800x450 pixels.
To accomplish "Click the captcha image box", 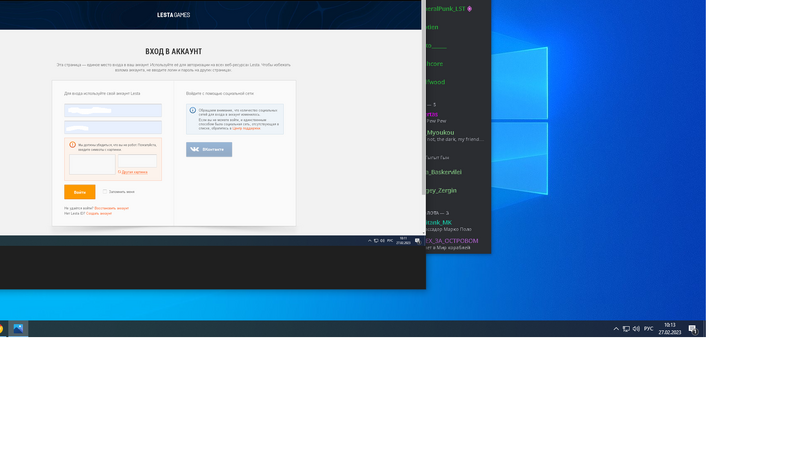I will pyautogui.click(x=92, y=165).
